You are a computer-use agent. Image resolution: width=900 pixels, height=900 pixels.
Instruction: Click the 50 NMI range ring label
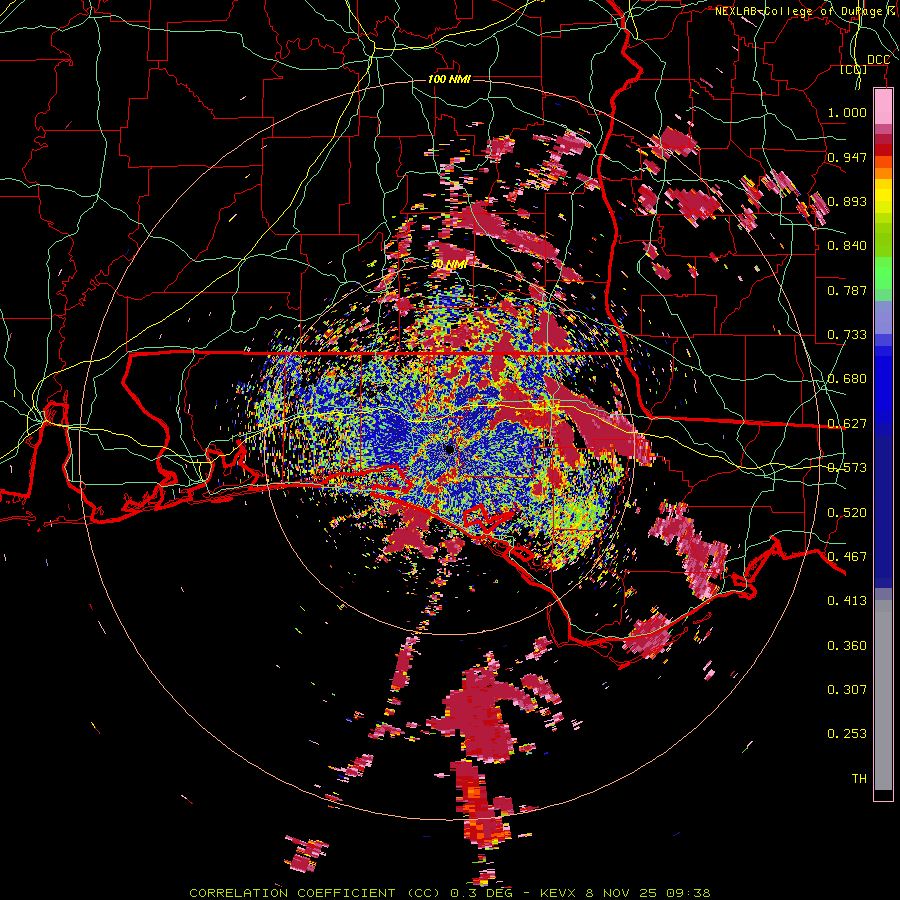[x=449, y=265]
